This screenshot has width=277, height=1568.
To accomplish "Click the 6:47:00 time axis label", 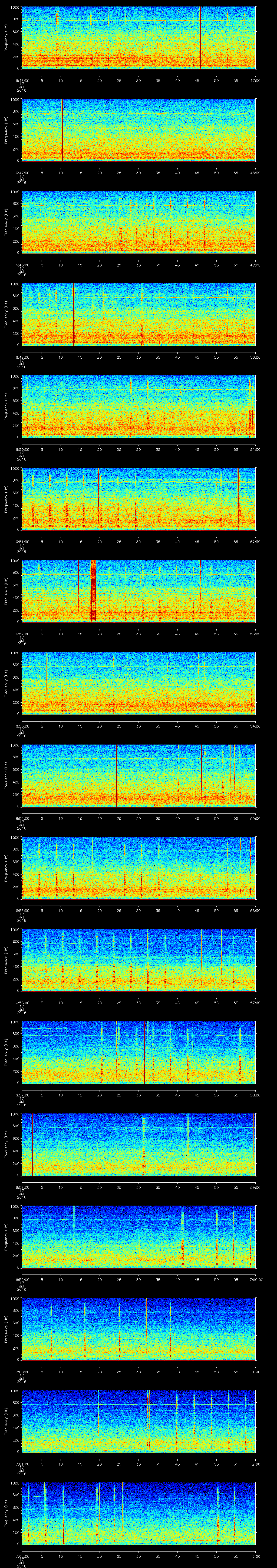I will tap(22, 173).
